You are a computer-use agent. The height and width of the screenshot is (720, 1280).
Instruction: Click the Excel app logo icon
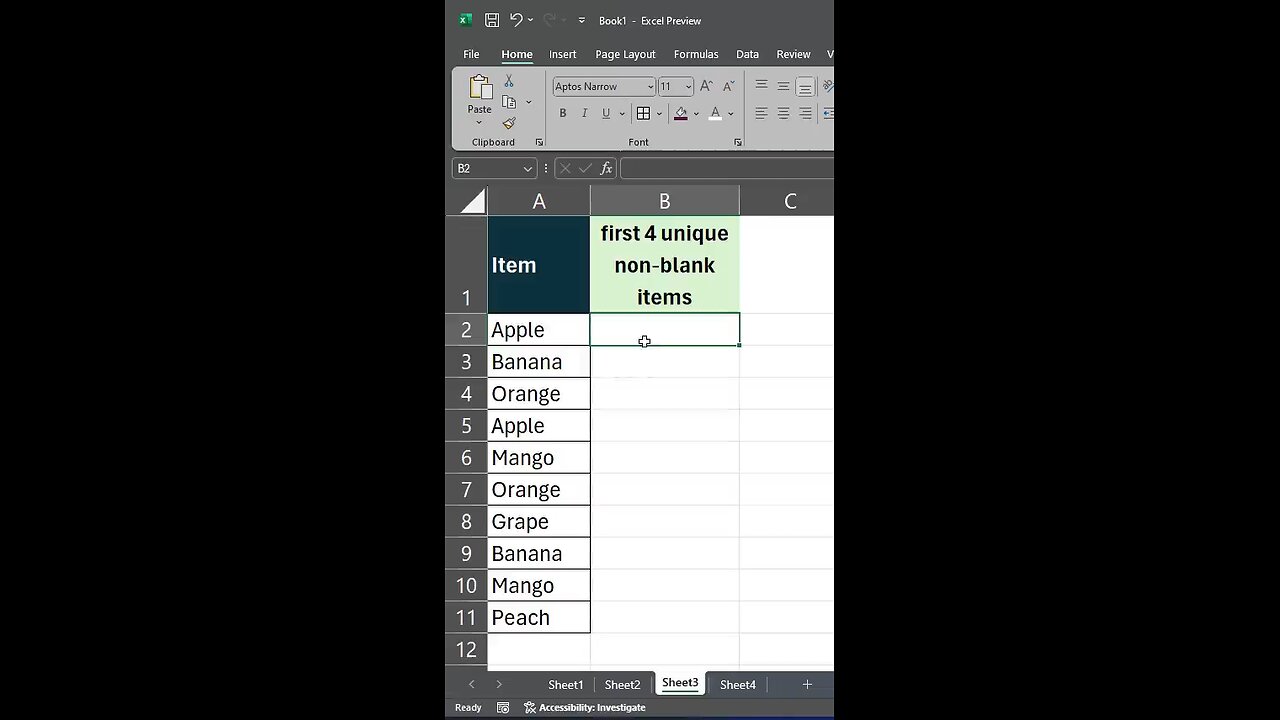[x=465, y=20]
